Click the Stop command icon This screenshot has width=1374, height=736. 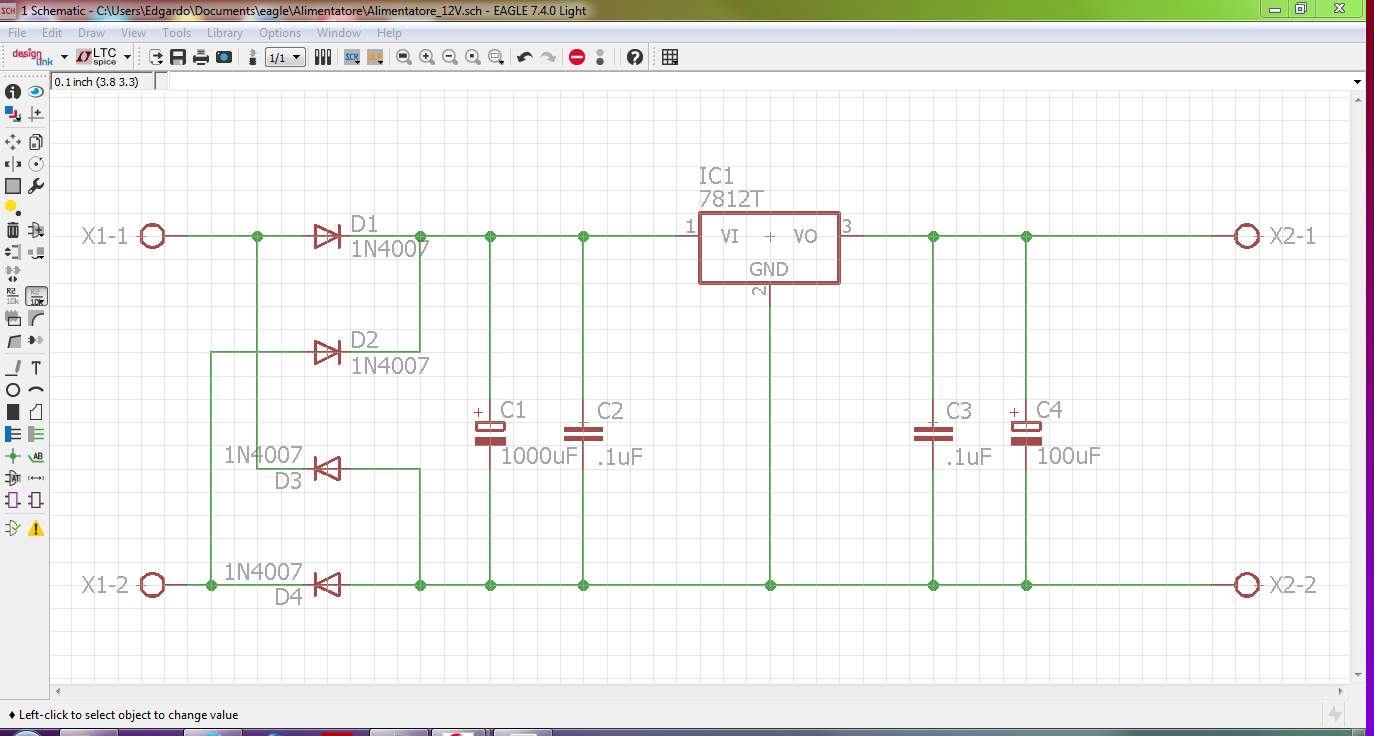click(x=577, y=57)
